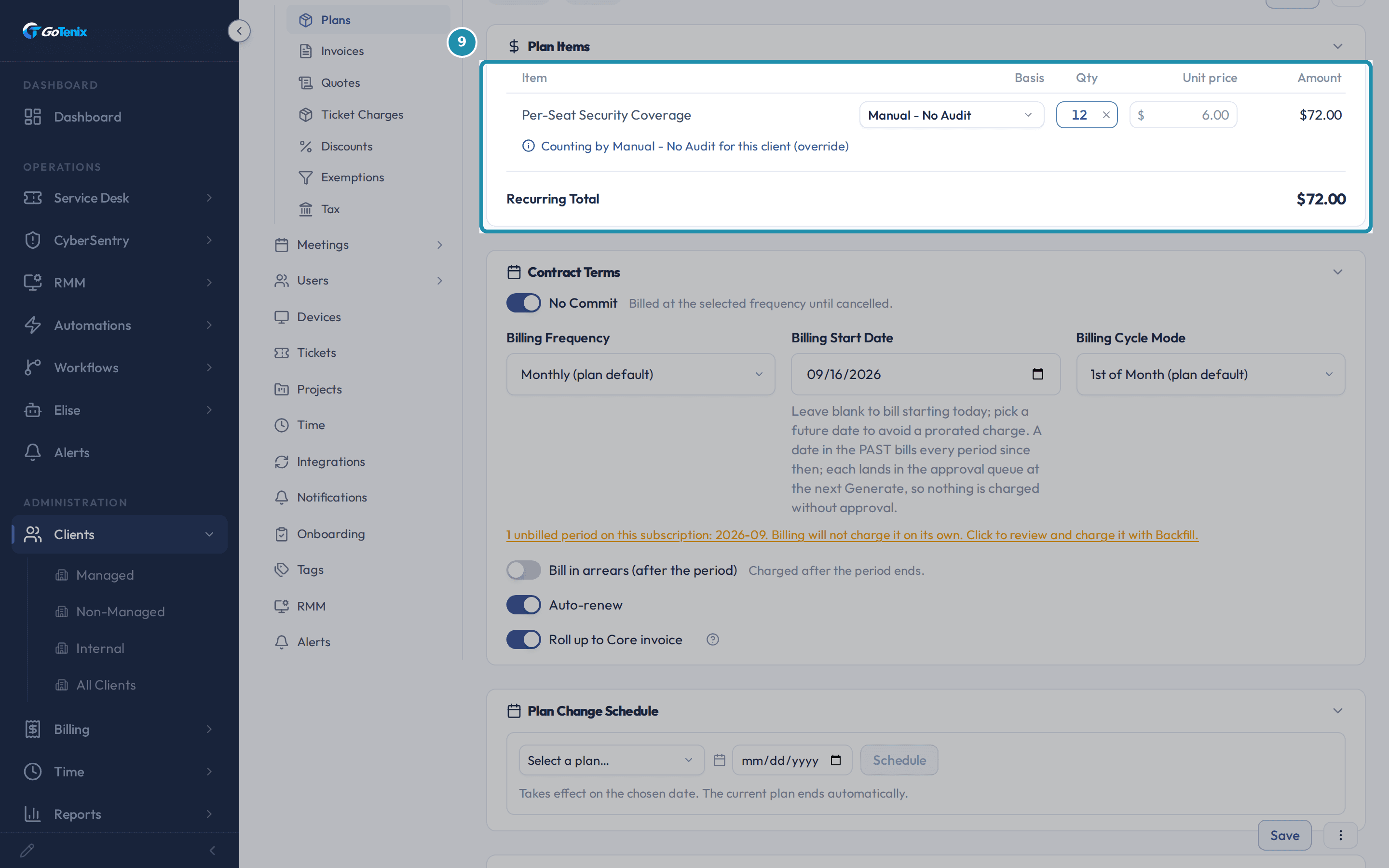Screen dimensions: 1389x868
Task: Click the Discounts percent icon
Action: (305, 146)
